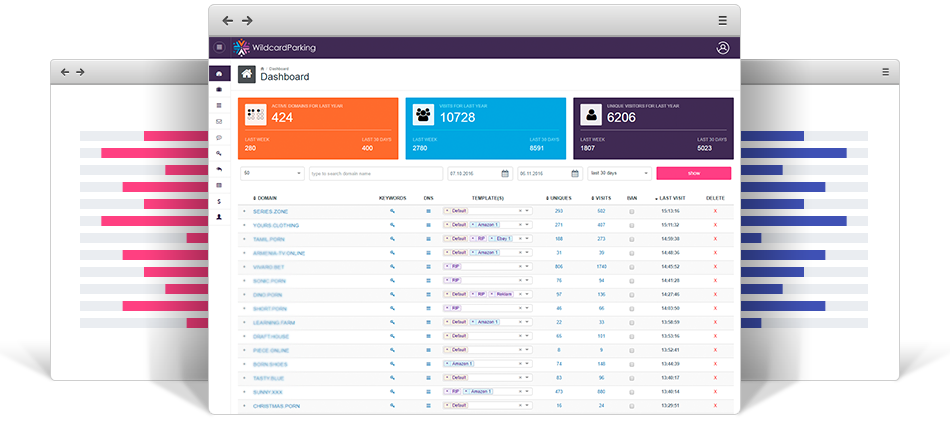Viewport: 950px width, 430px height.
Task: Open the 50 rows-per-page dropdown
Action: point(271,173)
